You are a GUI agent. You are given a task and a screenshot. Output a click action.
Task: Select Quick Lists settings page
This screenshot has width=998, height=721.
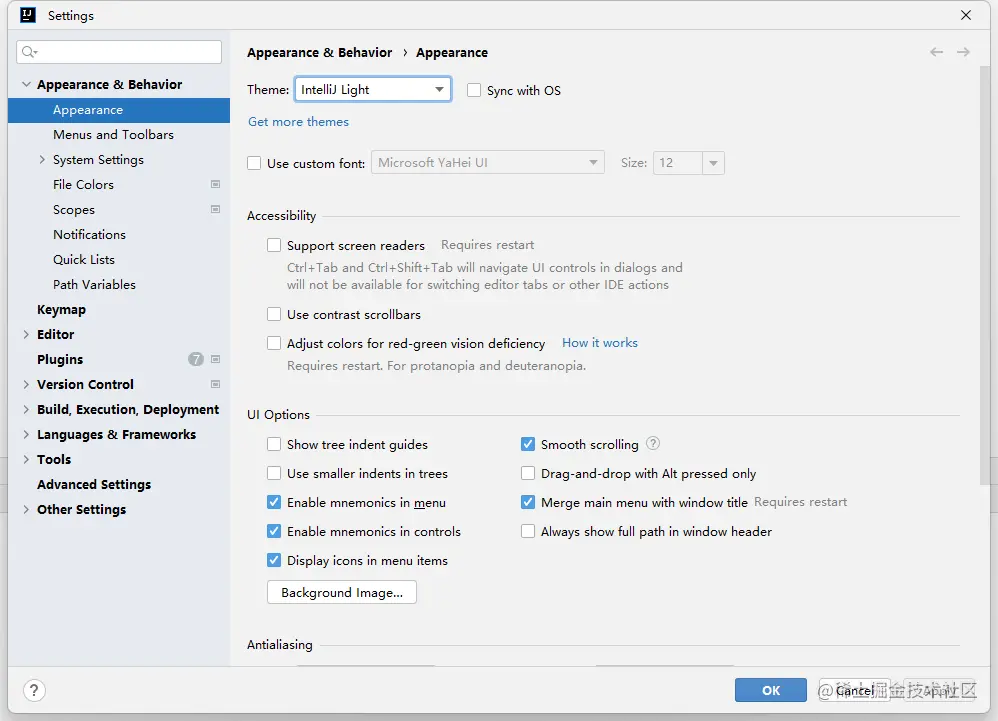pyautogui.click(x=84, y=260)
